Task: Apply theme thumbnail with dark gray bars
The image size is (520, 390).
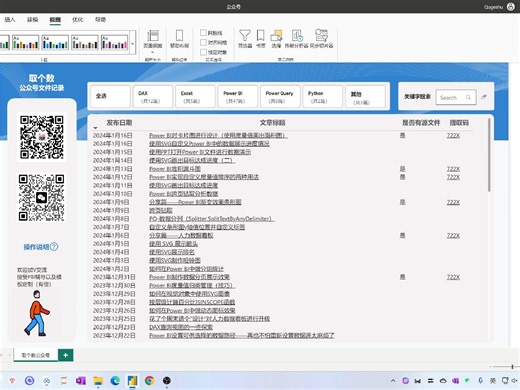Action: (x=85, y=42)
